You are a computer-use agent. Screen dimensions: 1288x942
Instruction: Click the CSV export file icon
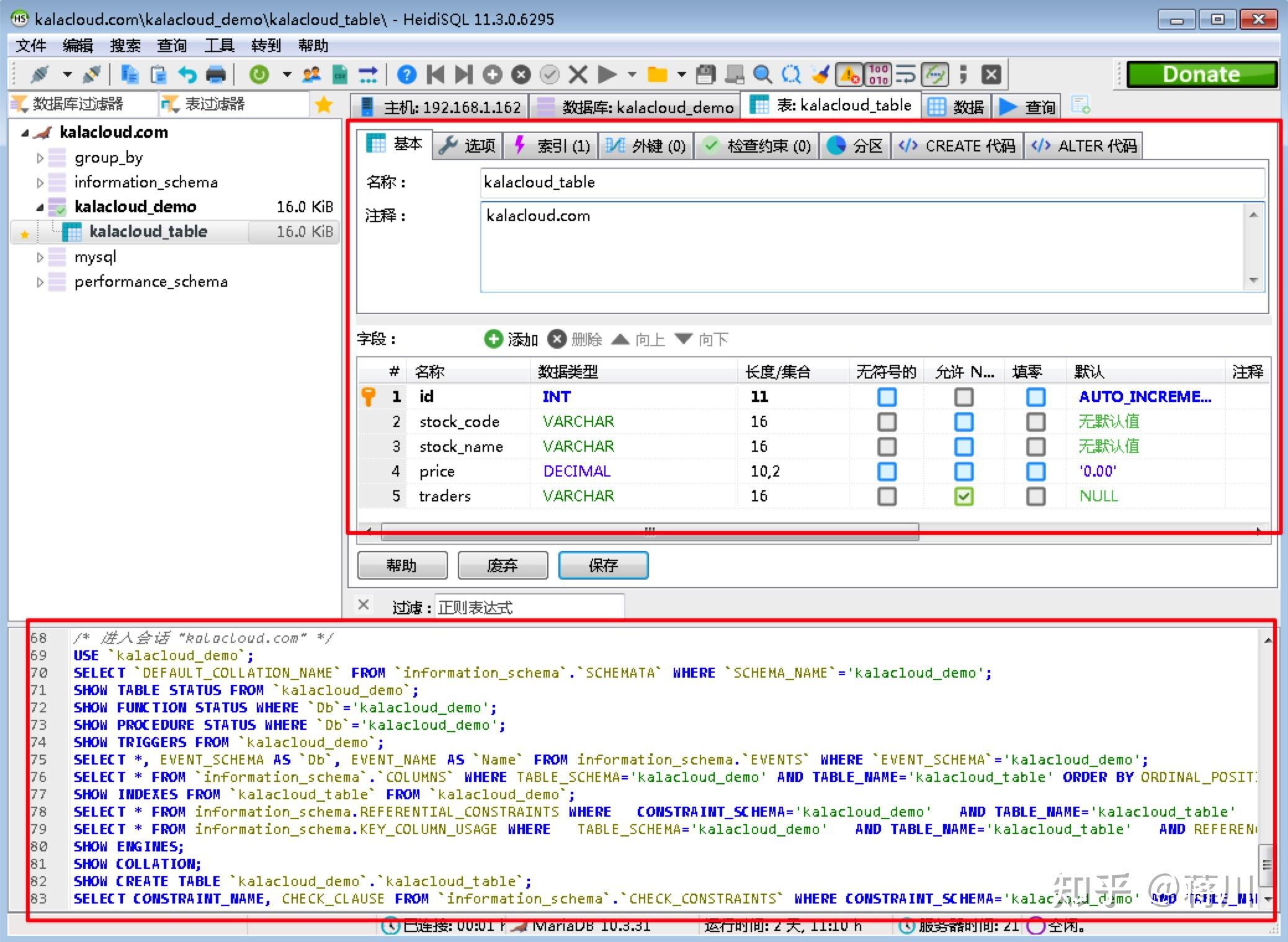[340, 75]
